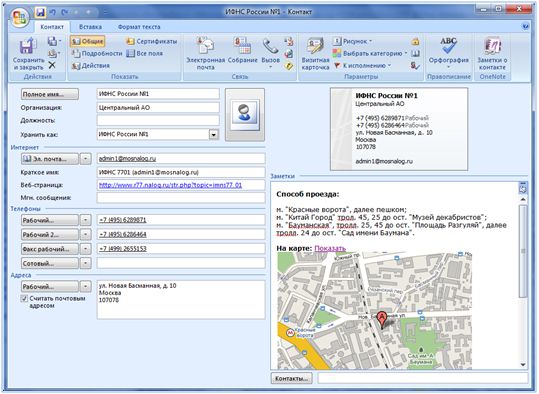Click the notes scrollbar up arrow
The height and width of the screenshot is (394, 539).
pos(523,199)
